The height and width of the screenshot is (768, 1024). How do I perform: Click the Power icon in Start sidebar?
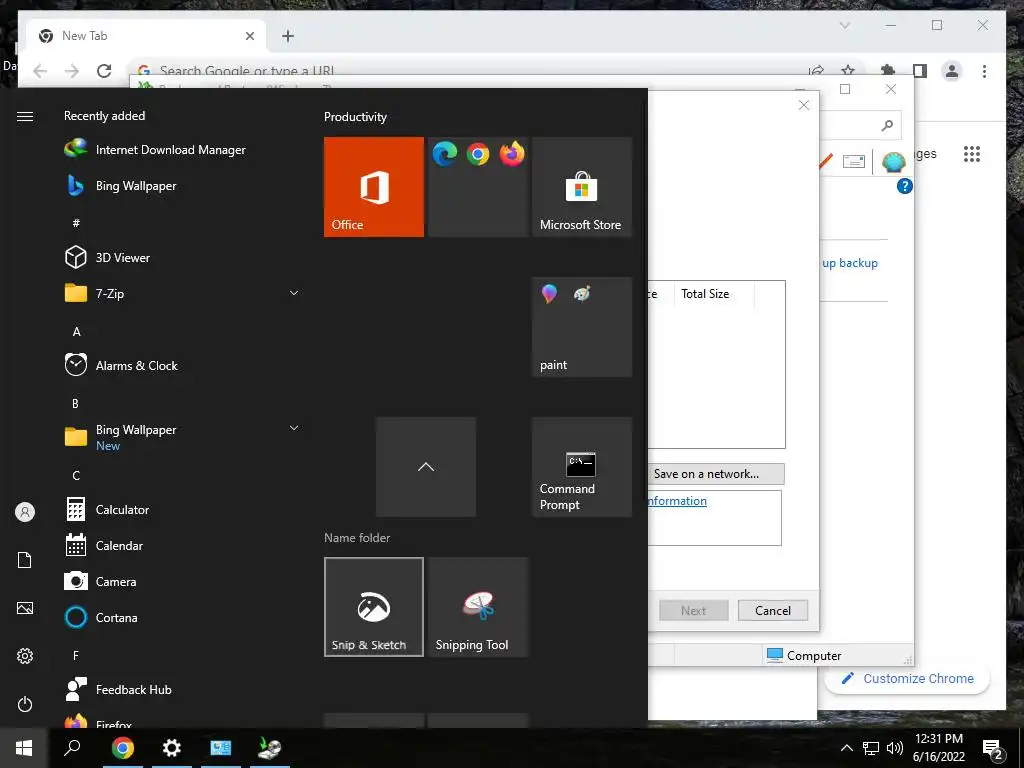(x=25, y=704)
